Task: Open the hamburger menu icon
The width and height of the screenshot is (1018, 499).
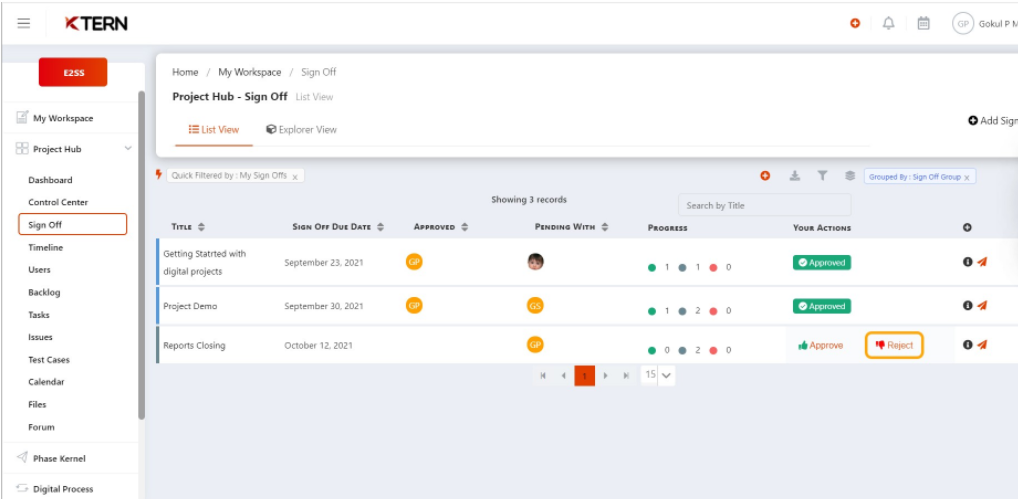Action: pos(23,23)
